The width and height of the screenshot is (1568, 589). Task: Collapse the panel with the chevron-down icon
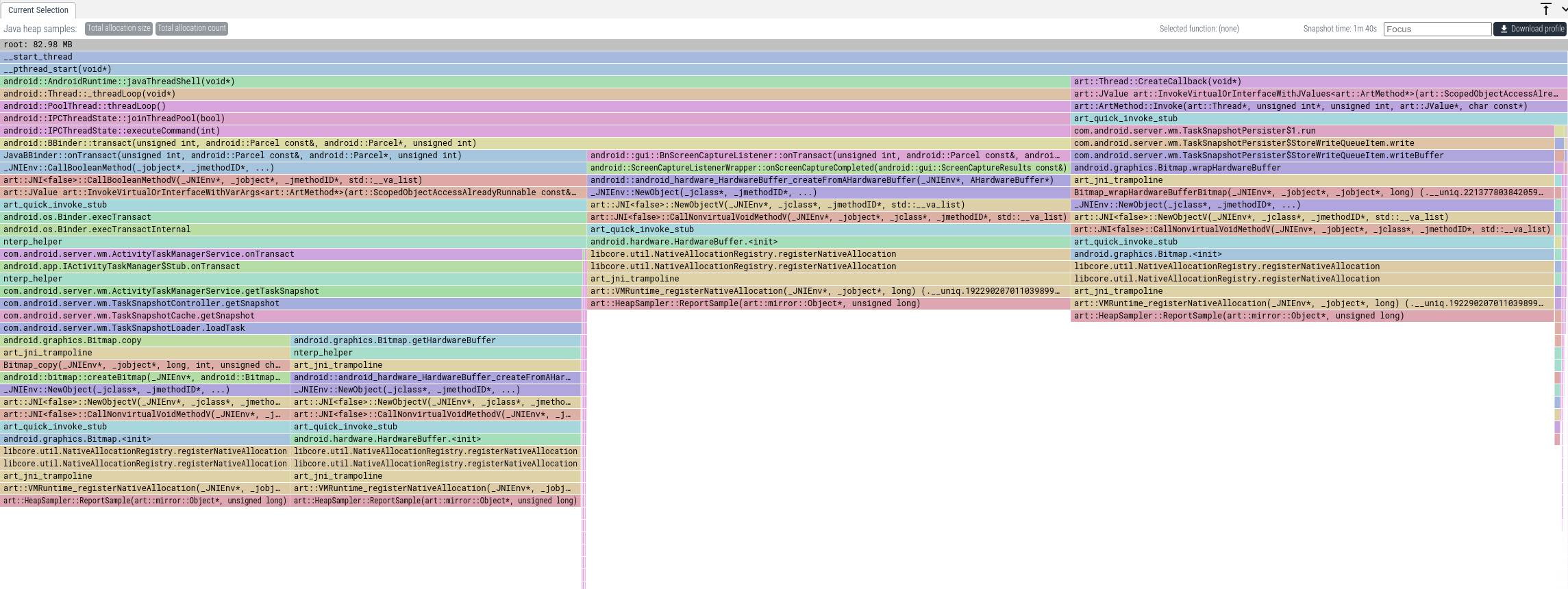(1563, 9)
